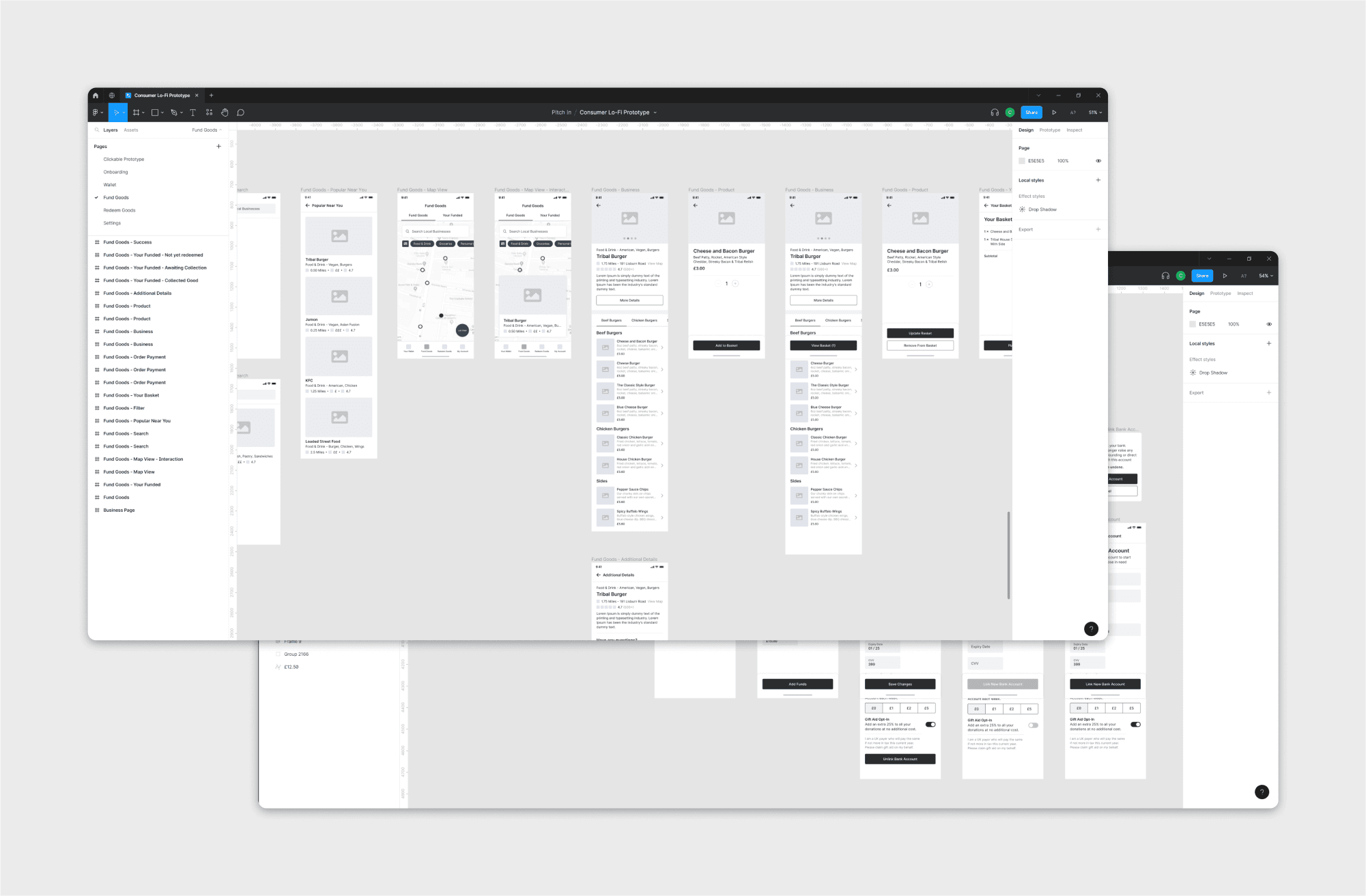The height and width of the screenshot is (896, 1366).
Task: Select the Comment tool
Action: (x=240, y=113)
